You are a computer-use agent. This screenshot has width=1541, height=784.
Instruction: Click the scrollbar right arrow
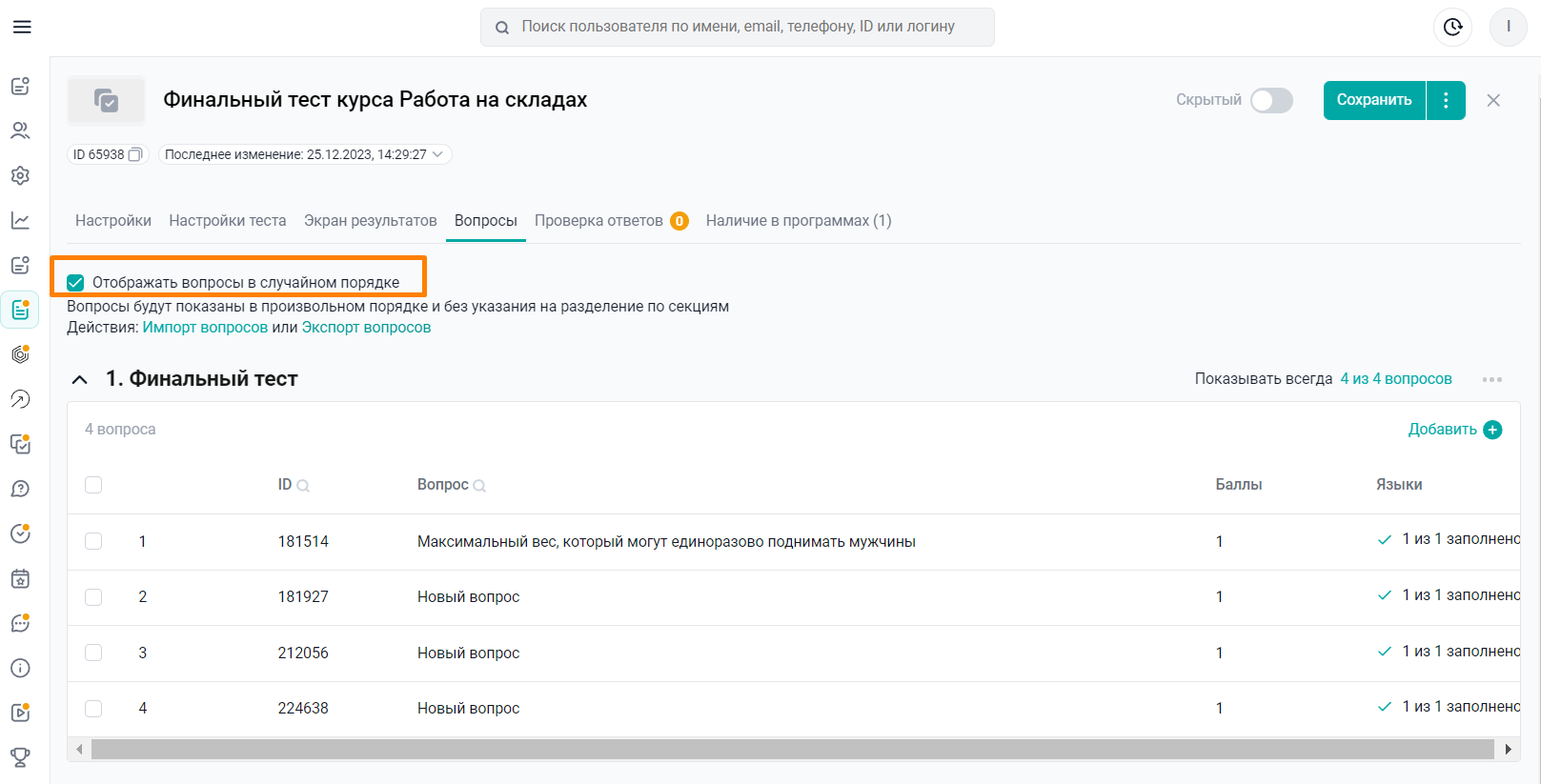1508,750
